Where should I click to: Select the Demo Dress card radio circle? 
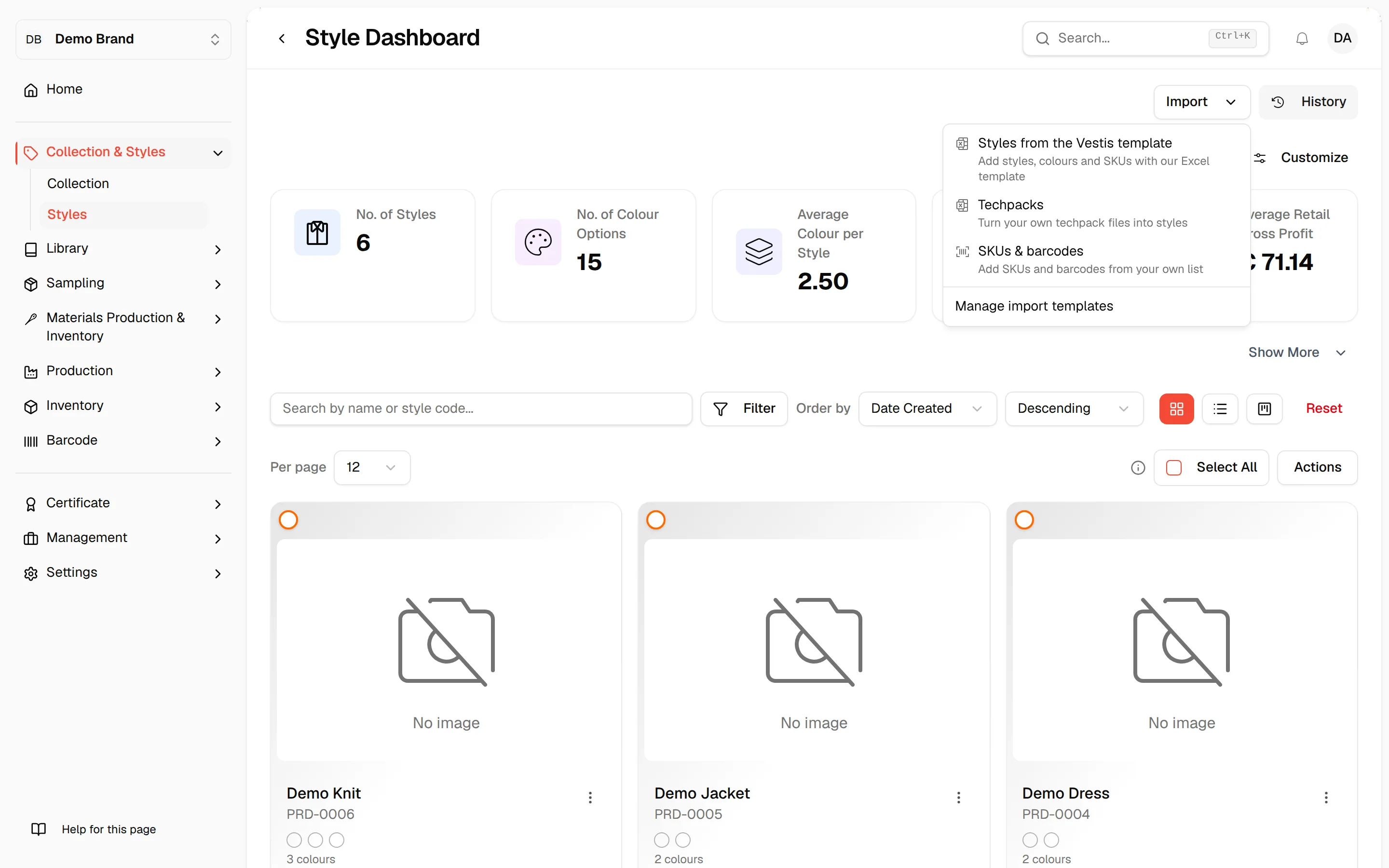[x=1024, y=519]
